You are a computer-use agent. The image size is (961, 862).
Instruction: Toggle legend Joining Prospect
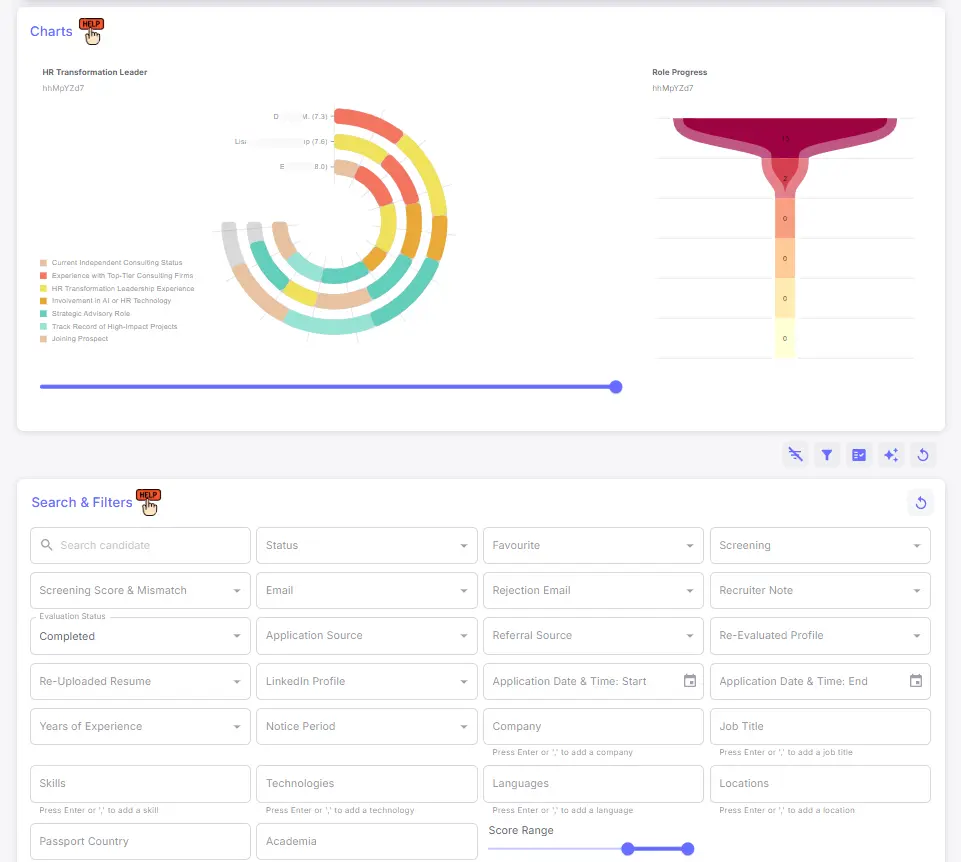(74, 338)
